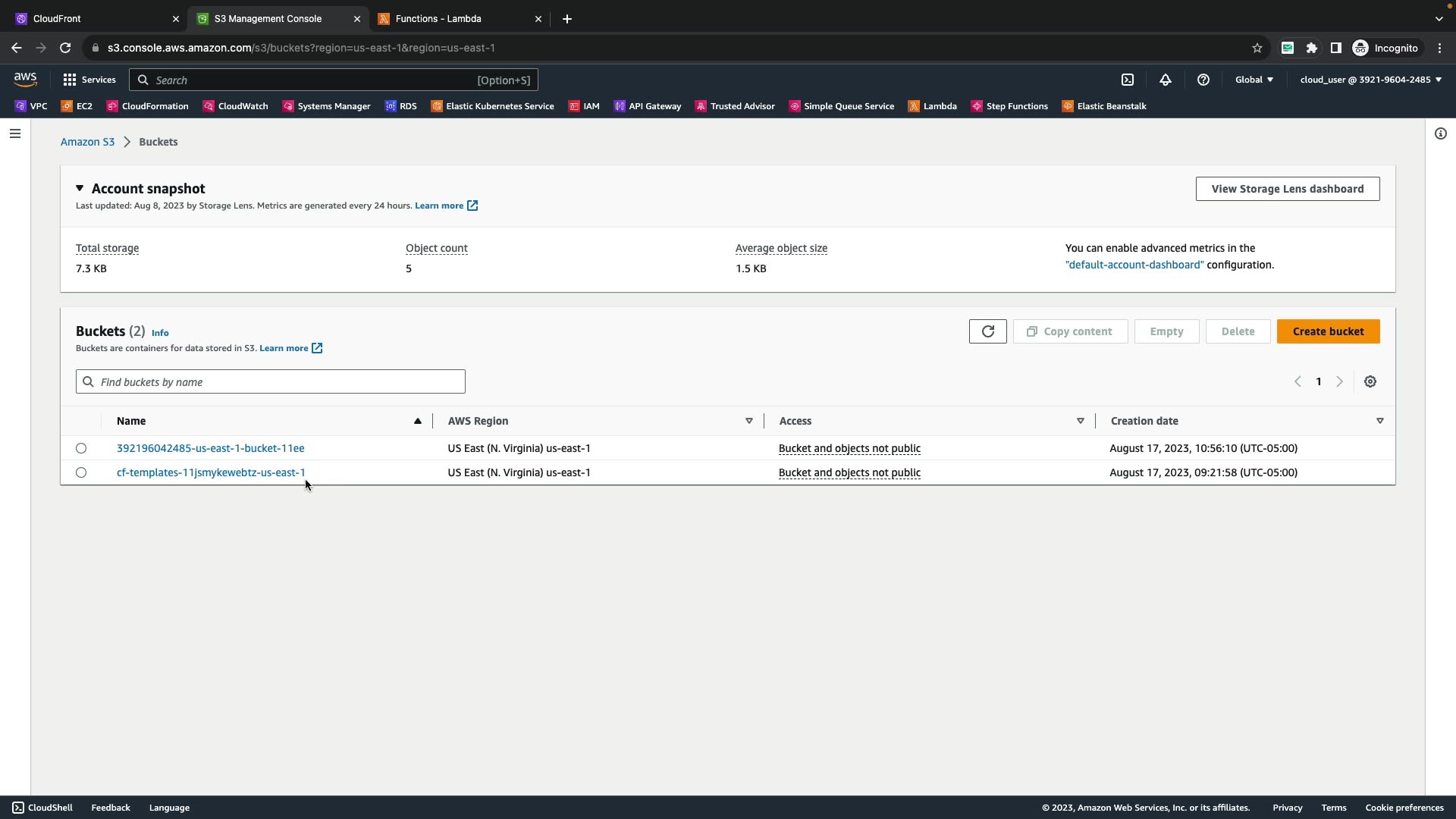Open Lambda shortcut in favorites bar
Screen dimensions: 1456x819
pos(933,106)
